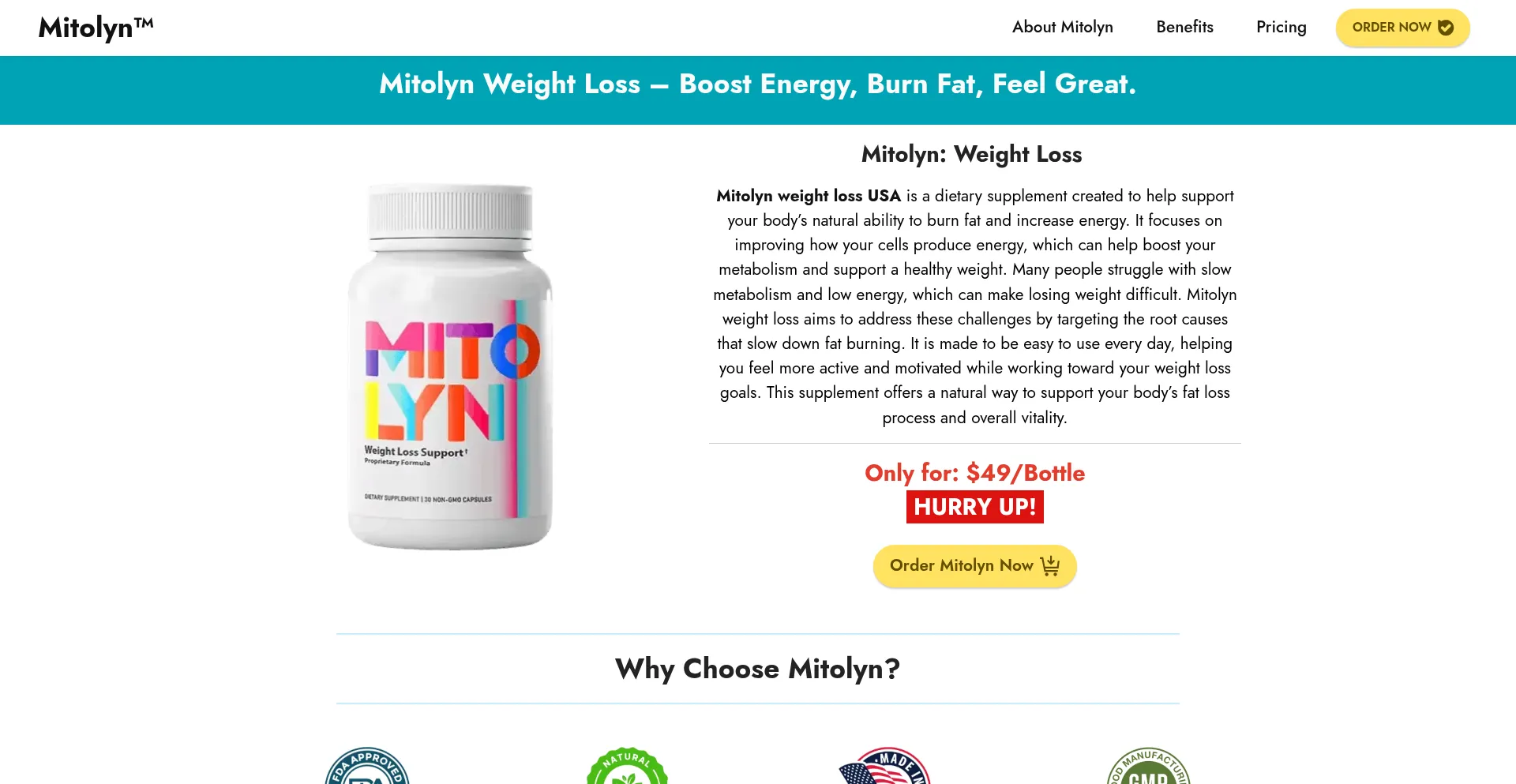Click the bold 'Mitolyn weight loss USA' text

[809, 196]
